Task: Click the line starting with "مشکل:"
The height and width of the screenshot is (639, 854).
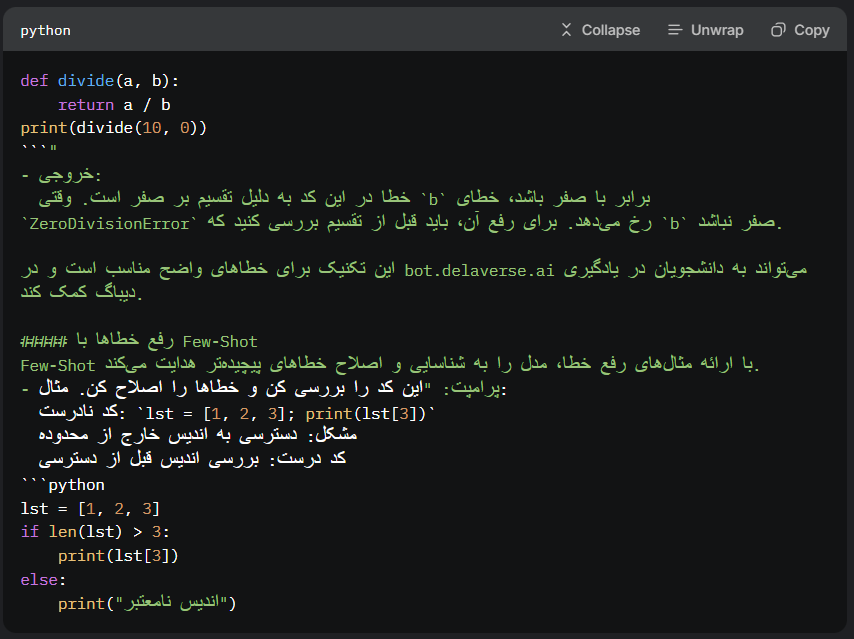Action: (198, 435)
